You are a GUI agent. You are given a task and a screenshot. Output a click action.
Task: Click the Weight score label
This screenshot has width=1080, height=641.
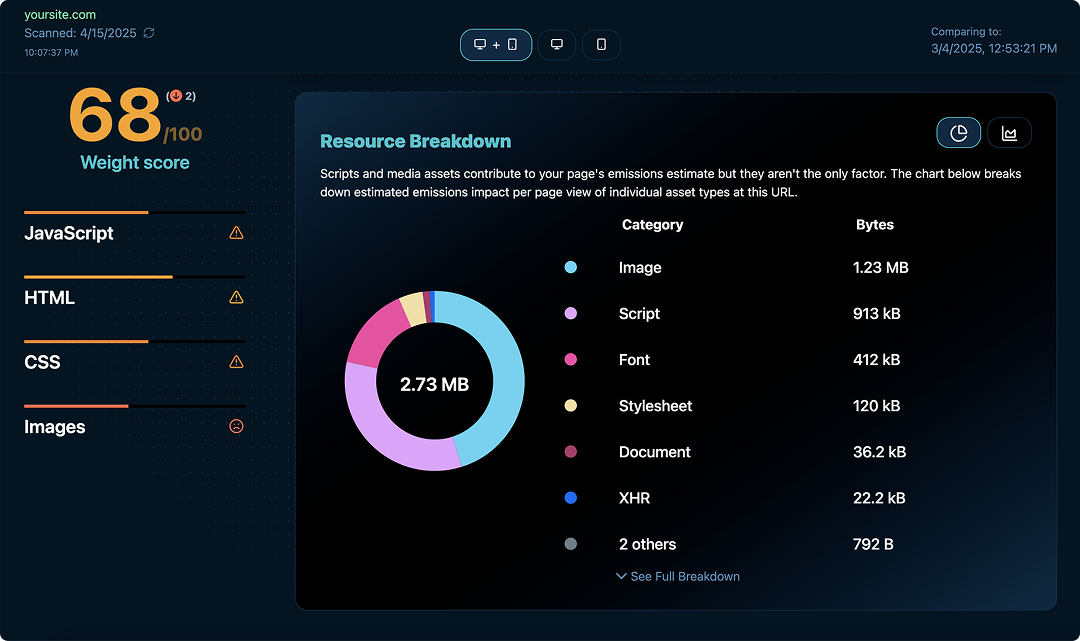135,162
